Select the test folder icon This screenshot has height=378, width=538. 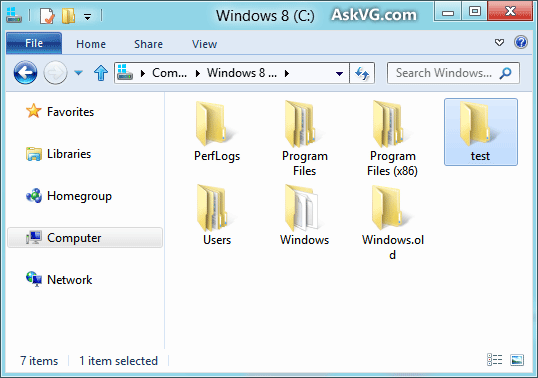click(478, 124)
